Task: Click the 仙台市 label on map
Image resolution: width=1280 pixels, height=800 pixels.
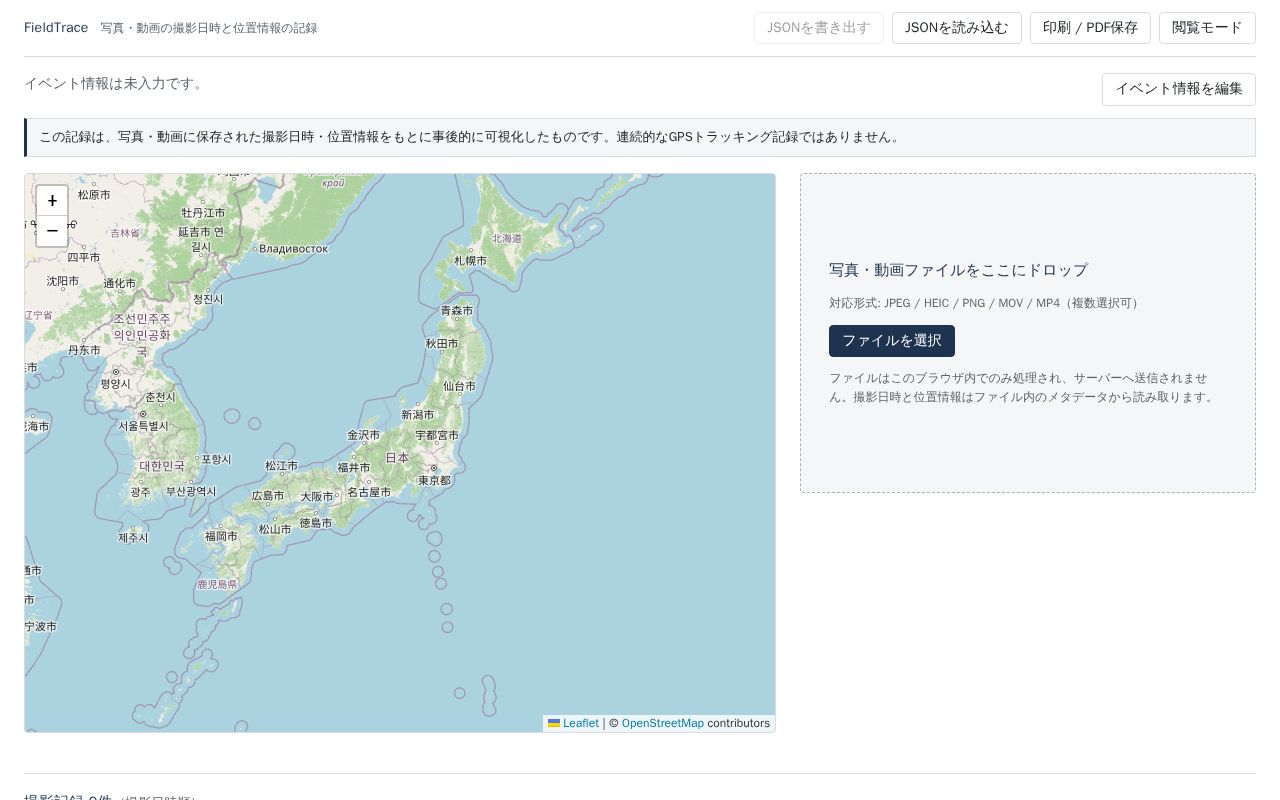Action: tap(459, 386)
